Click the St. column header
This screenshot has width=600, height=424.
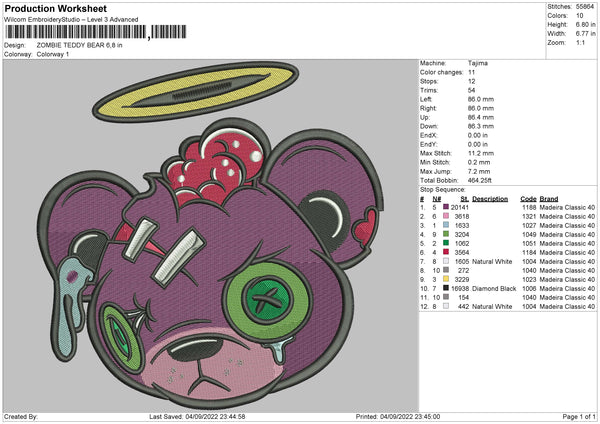465,199
